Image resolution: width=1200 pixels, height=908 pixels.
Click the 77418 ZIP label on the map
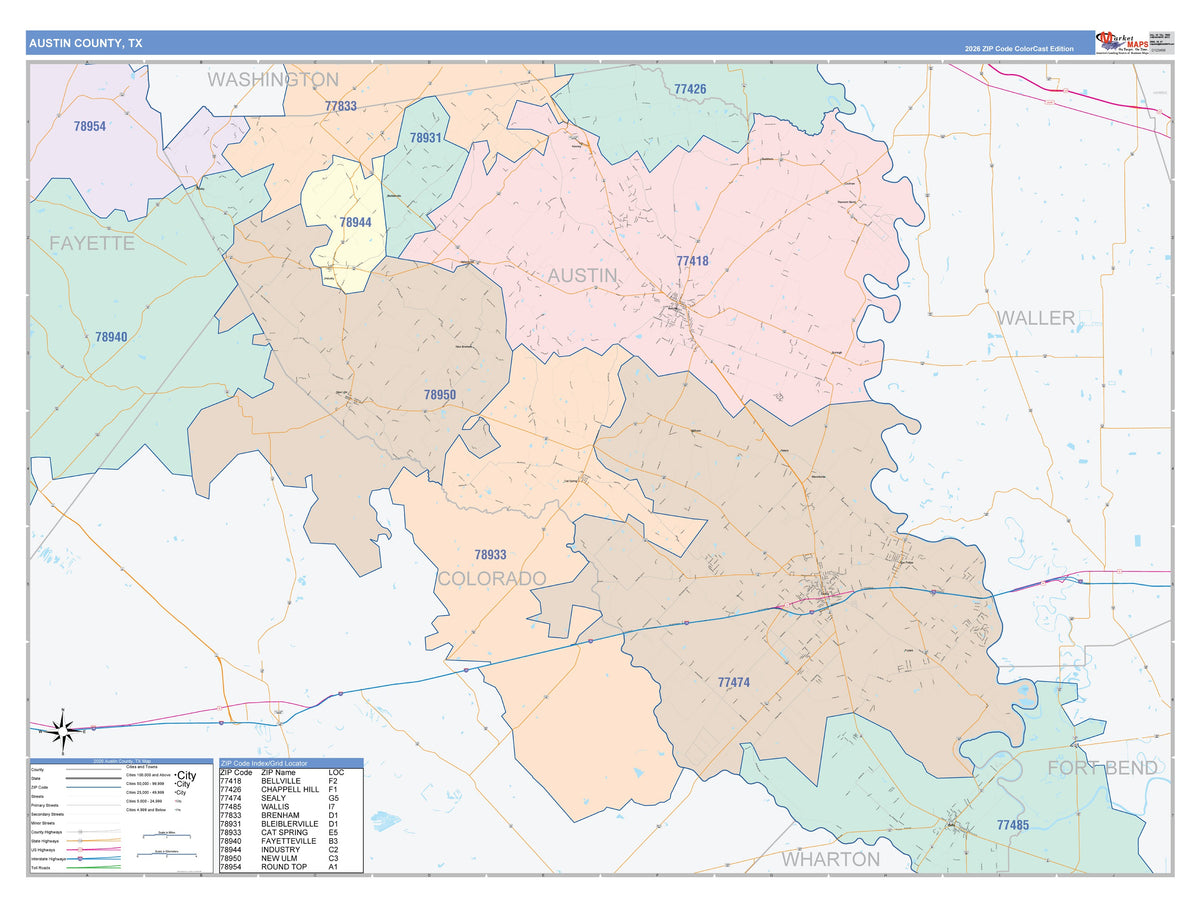click(692, 261)
